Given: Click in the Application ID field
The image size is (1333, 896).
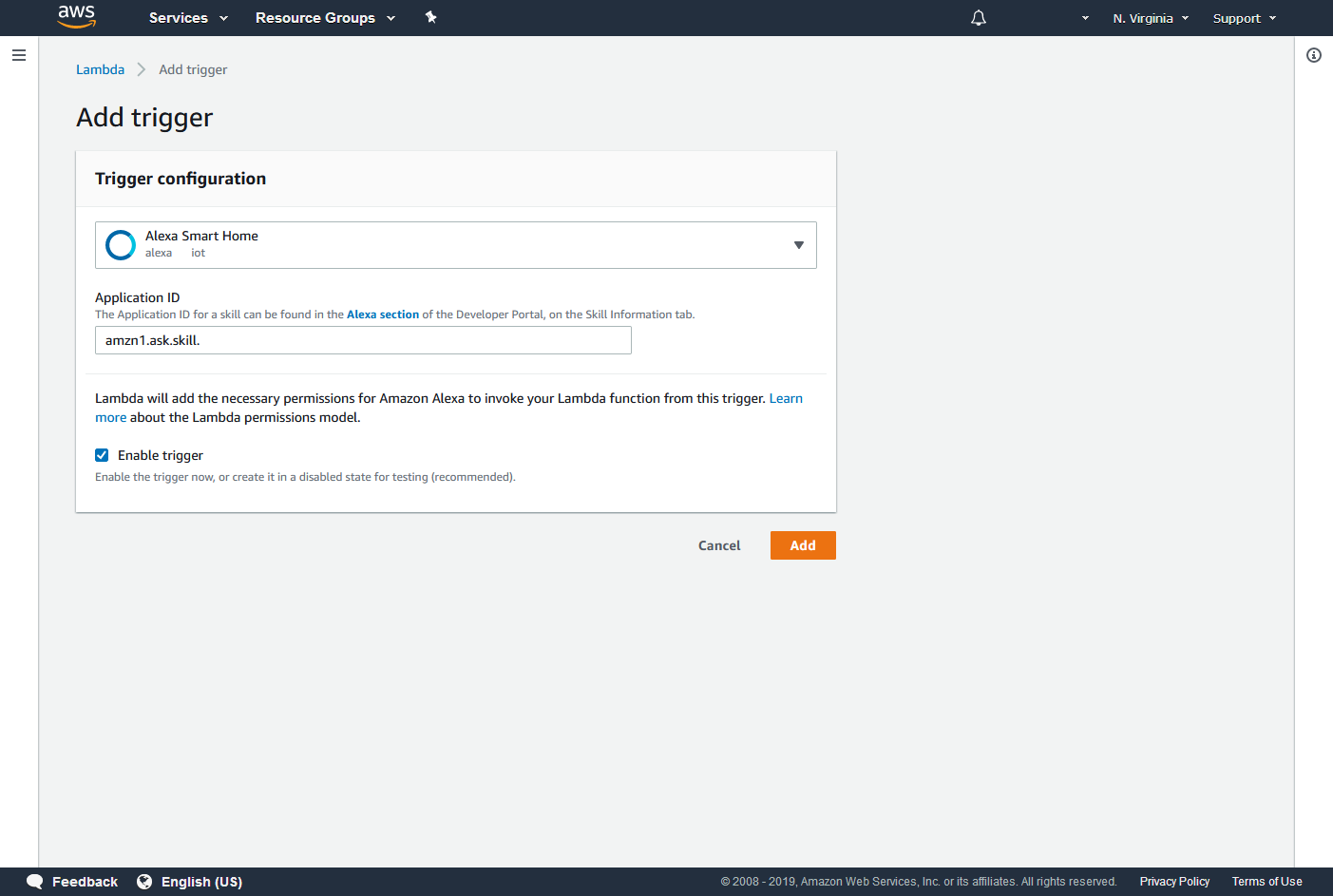Looking at the screenshot, I should 363,340.
